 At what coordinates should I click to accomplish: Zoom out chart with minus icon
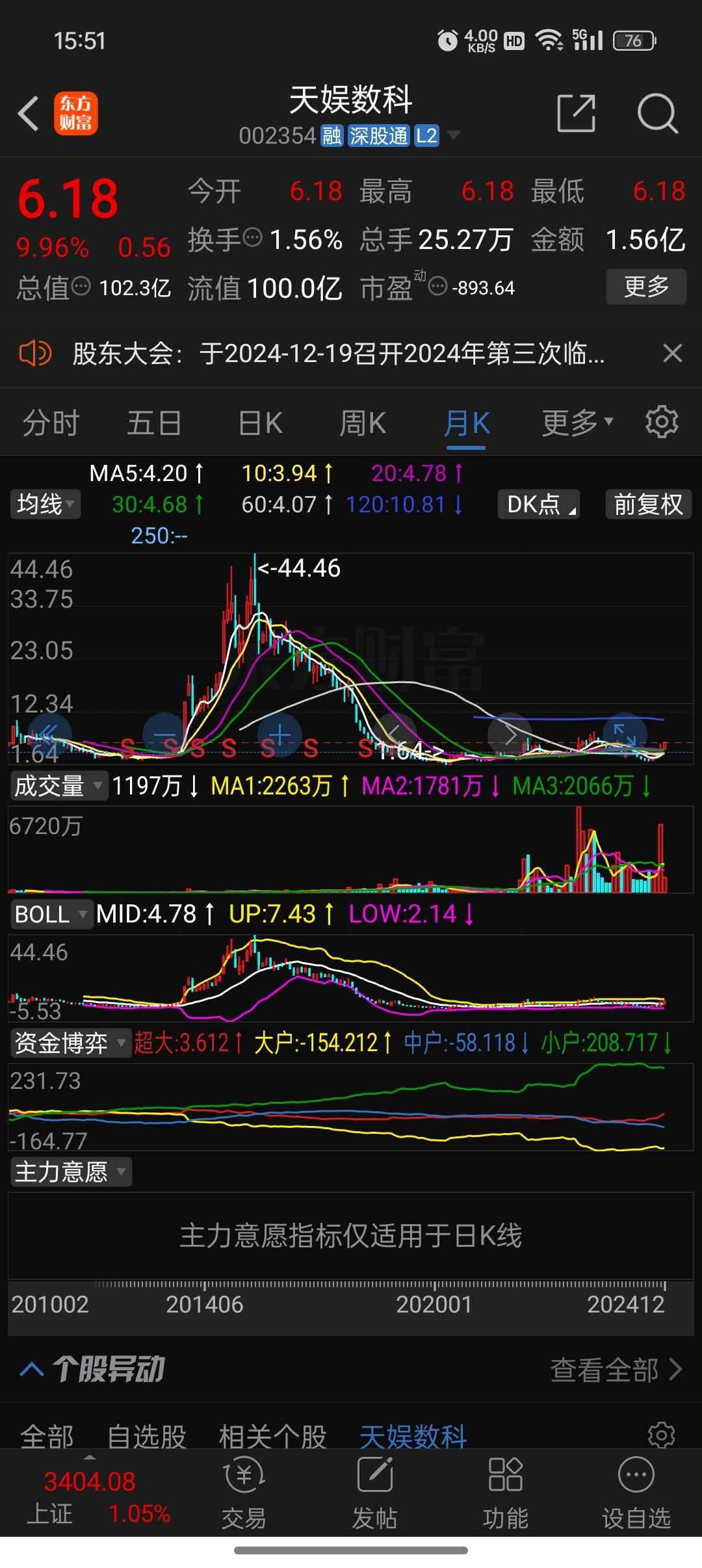[x=164, y=735]
